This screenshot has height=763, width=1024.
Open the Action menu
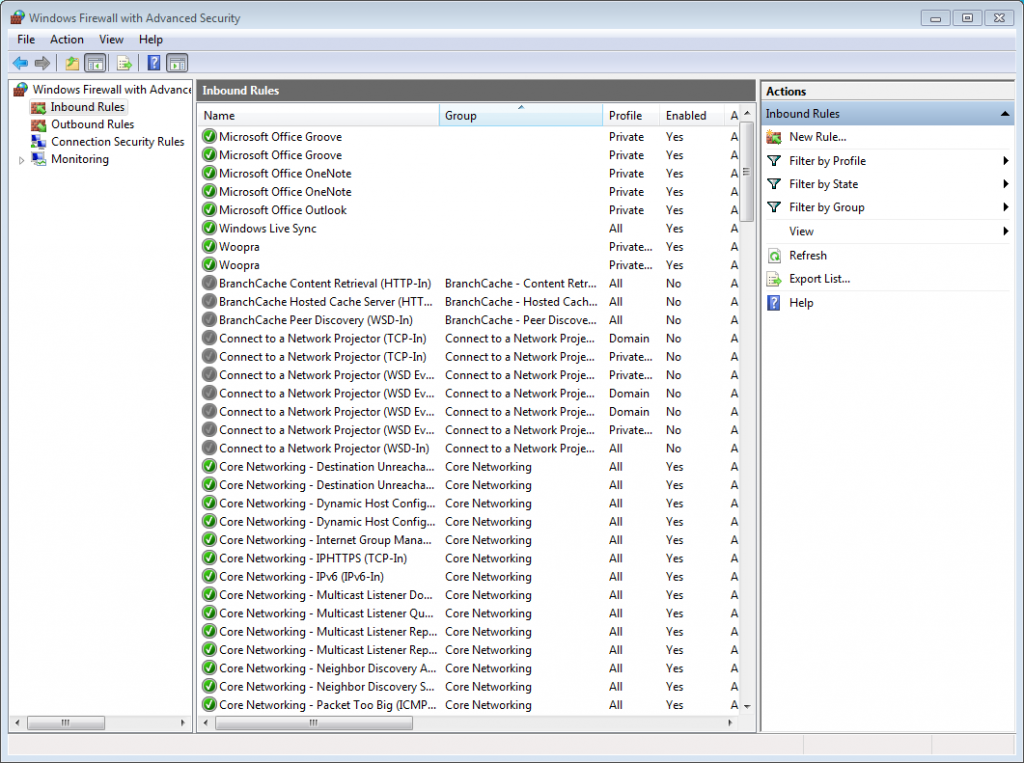(66, 39)
